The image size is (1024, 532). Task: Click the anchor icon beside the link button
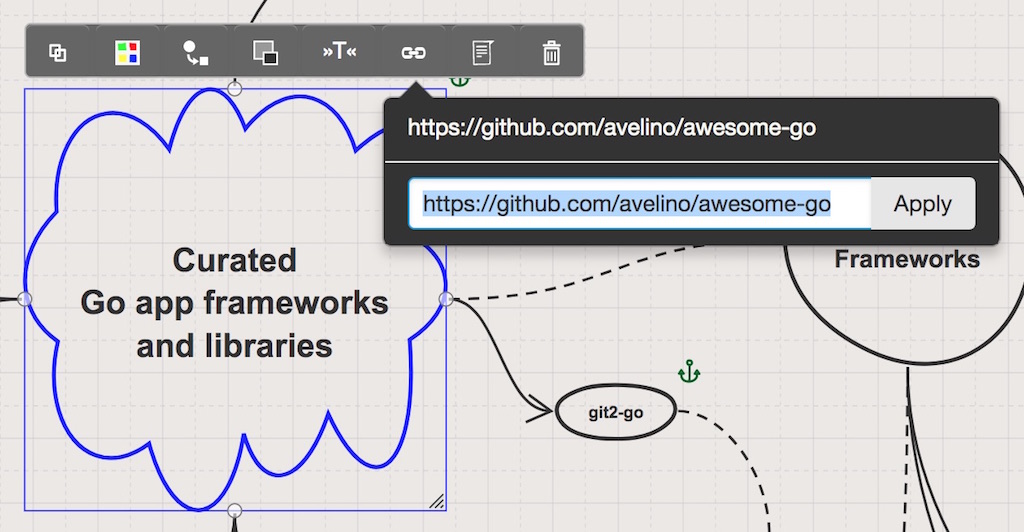[x=460, y=80]
